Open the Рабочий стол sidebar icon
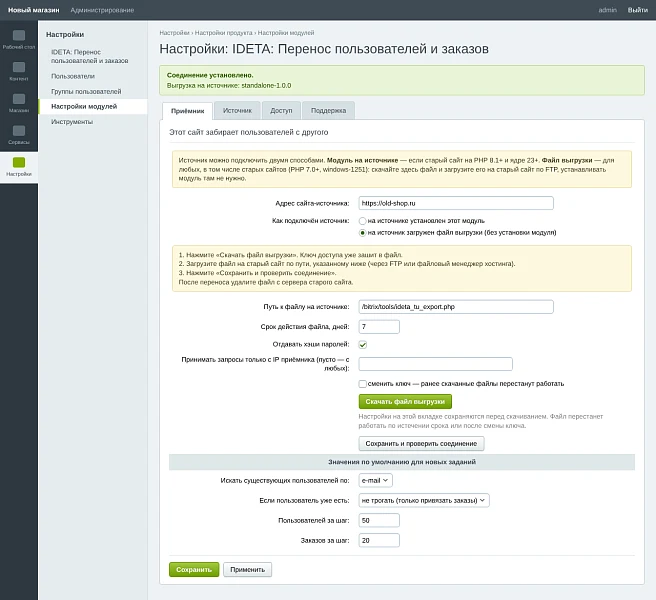Screen dimensions: 656x600 click(x=19, y=40)
